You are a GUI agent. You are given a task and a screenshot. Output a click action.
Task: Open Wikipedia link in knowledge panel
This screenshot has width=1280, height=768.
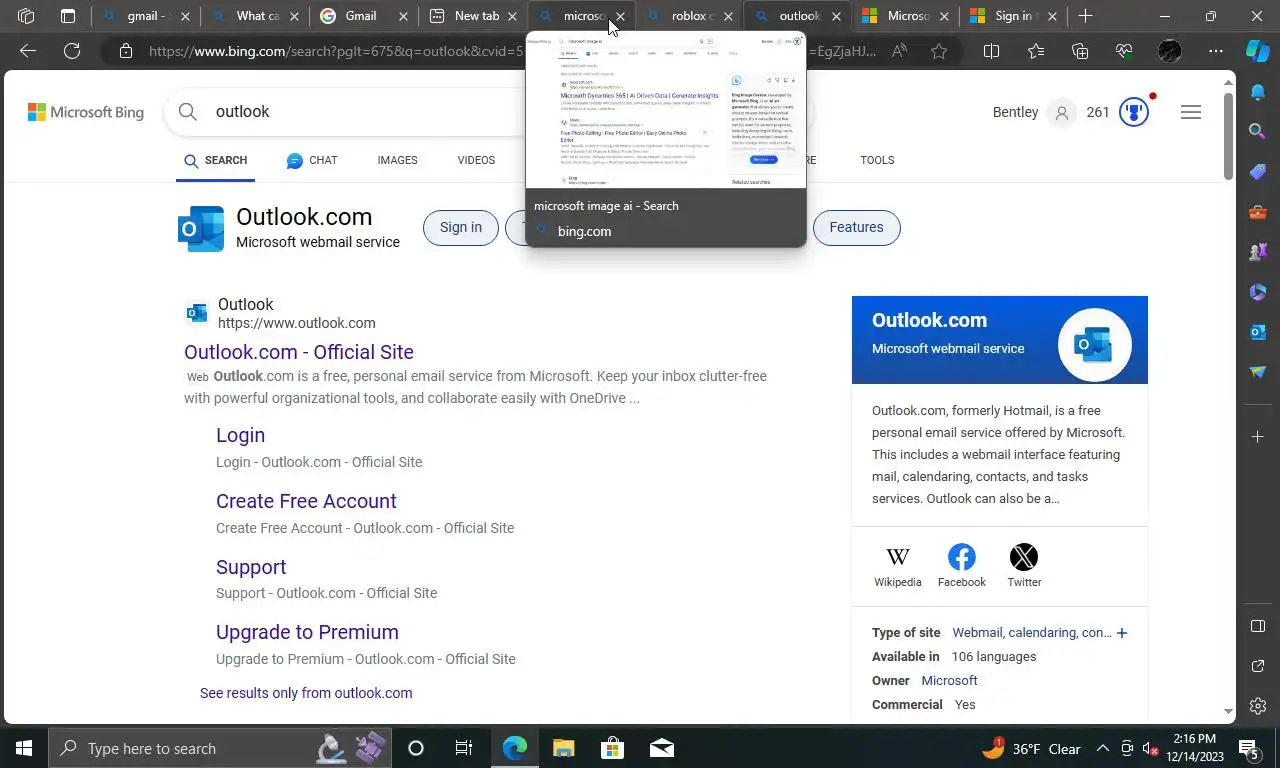898,566
